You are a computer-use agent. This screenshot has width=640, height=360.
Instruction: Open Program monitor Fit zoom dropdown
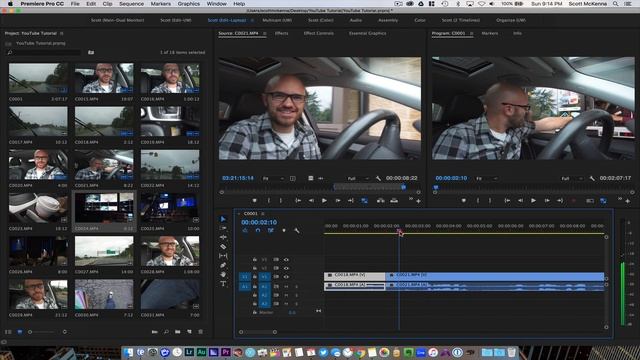(x=487, y=178)
